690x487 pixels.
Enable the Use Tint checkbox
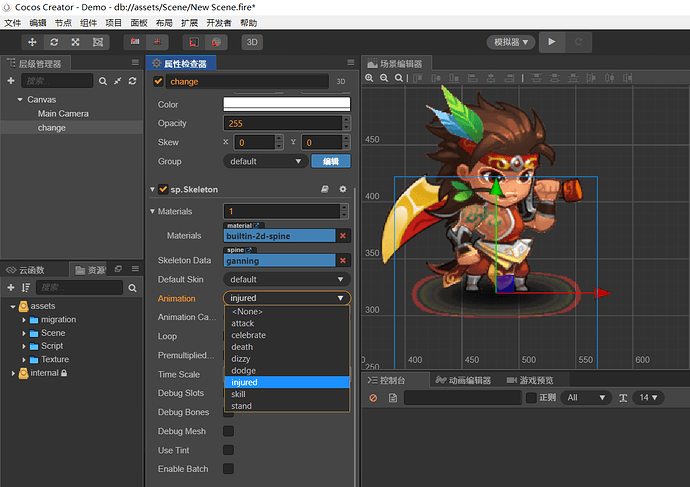tap(228, 450)
